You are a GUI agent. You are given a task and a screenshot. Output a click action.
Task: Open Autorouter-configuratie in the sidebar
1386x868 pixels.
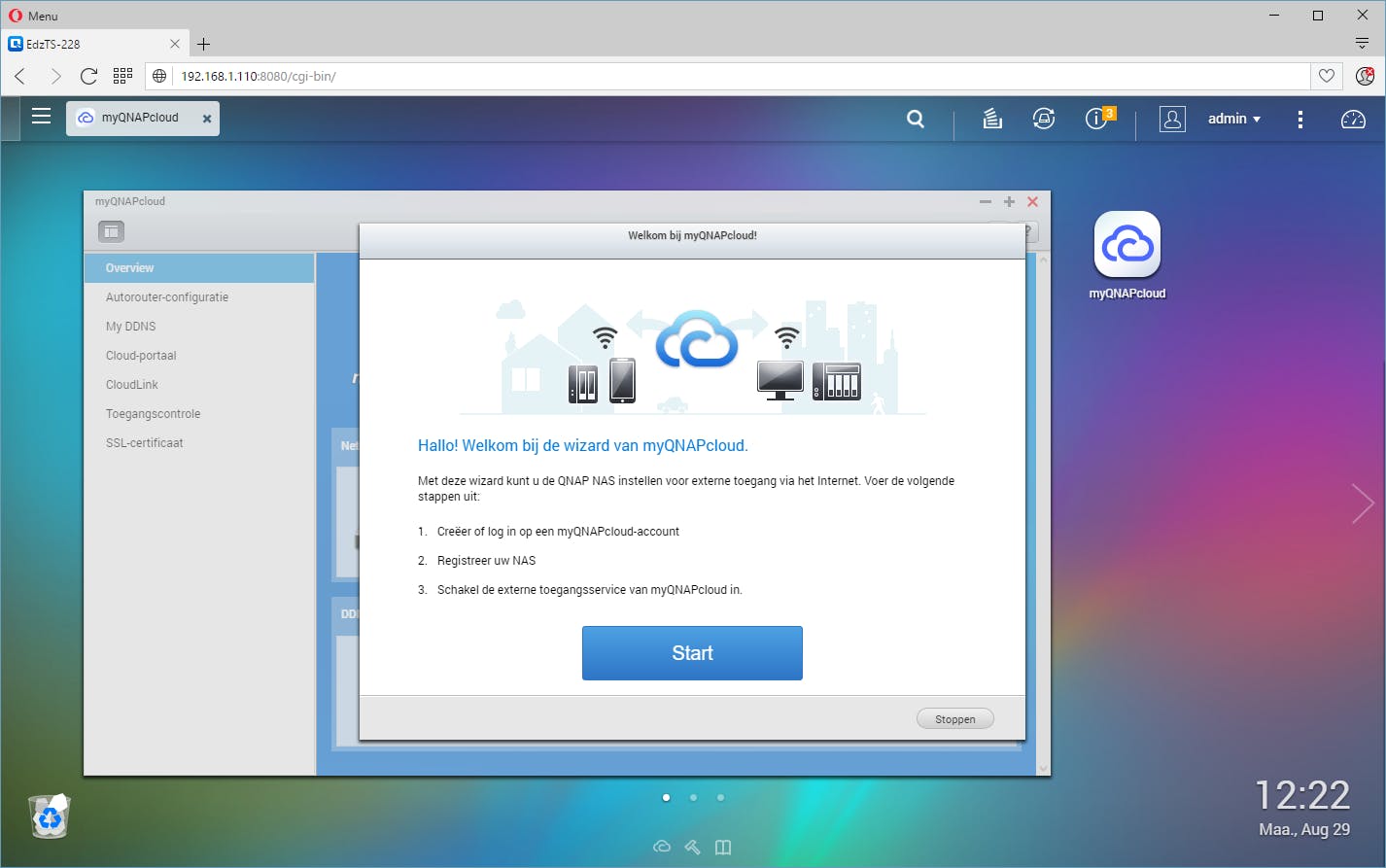click(199, 297)
